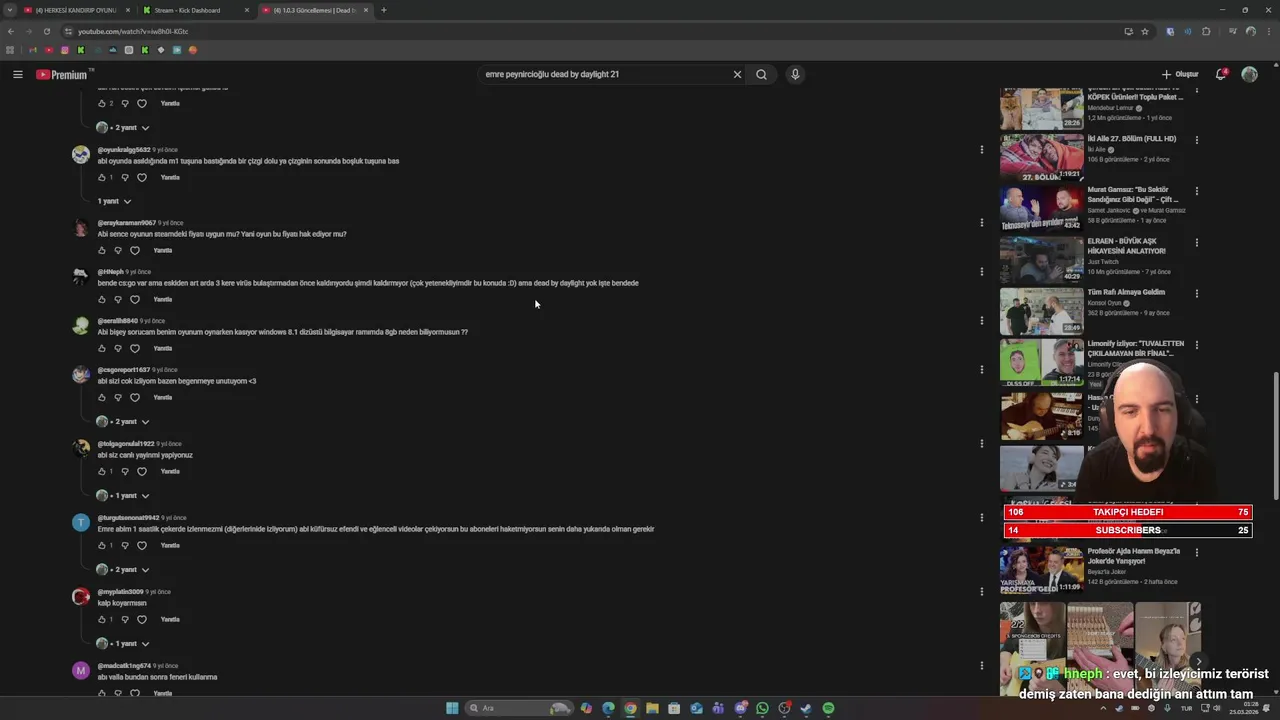Bookmark this page with the star icon
The image size is (1280, 720).
(x=1145, y=31)
